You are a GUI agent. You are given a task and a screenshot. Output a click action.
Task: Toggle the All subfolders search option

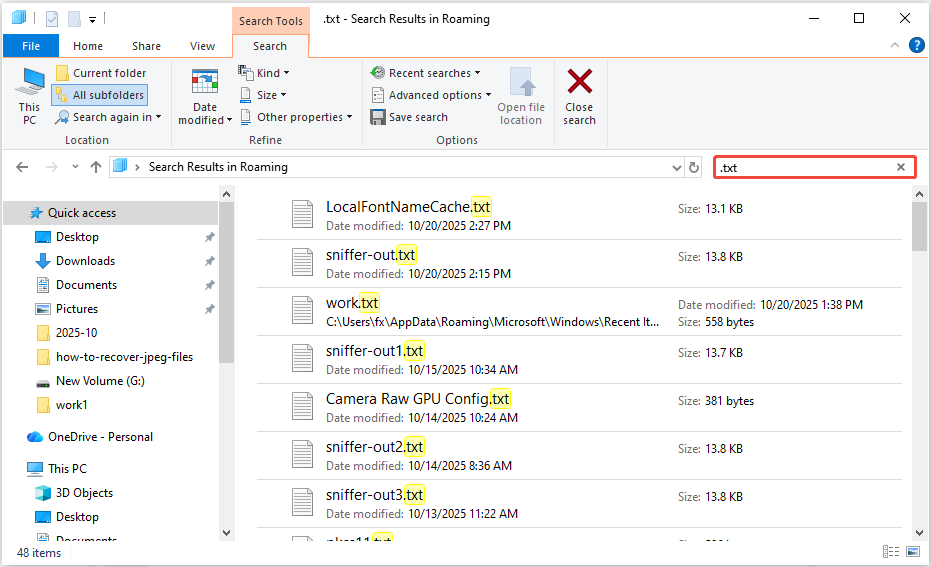click(100, 95)
